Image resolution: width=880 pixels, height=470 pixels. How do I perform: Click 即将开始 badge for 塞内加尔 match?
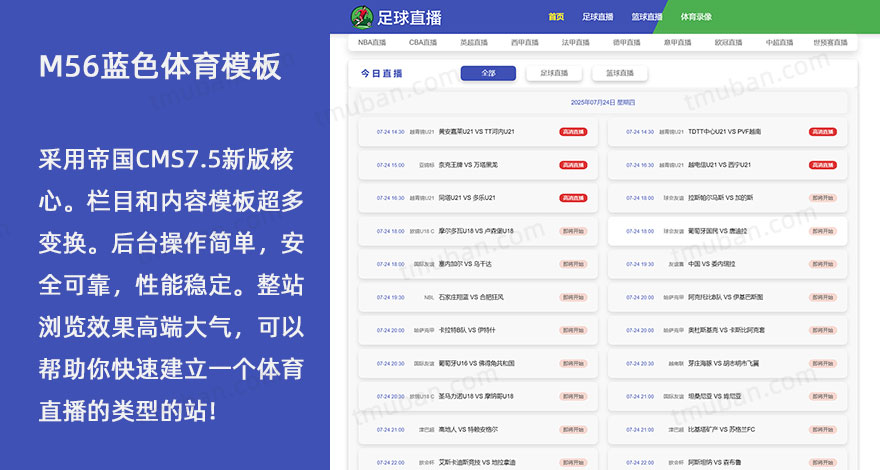click(x=573, y=264)
